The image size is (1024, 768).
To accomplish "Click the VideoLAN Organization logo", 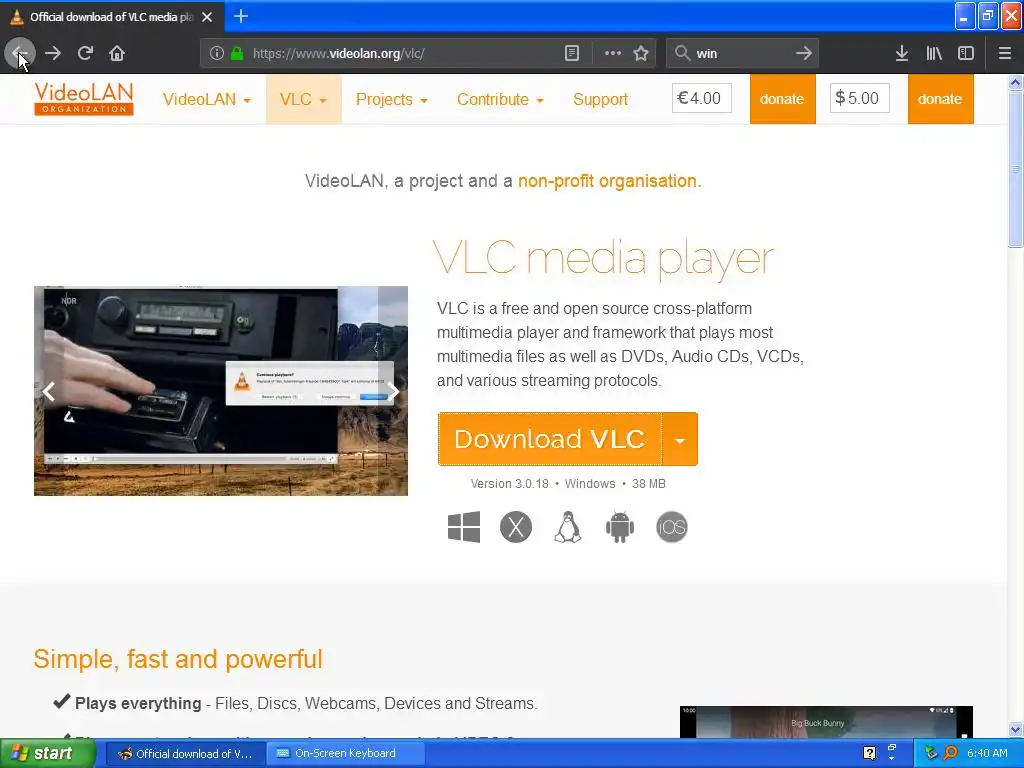I will pos(84,99).
